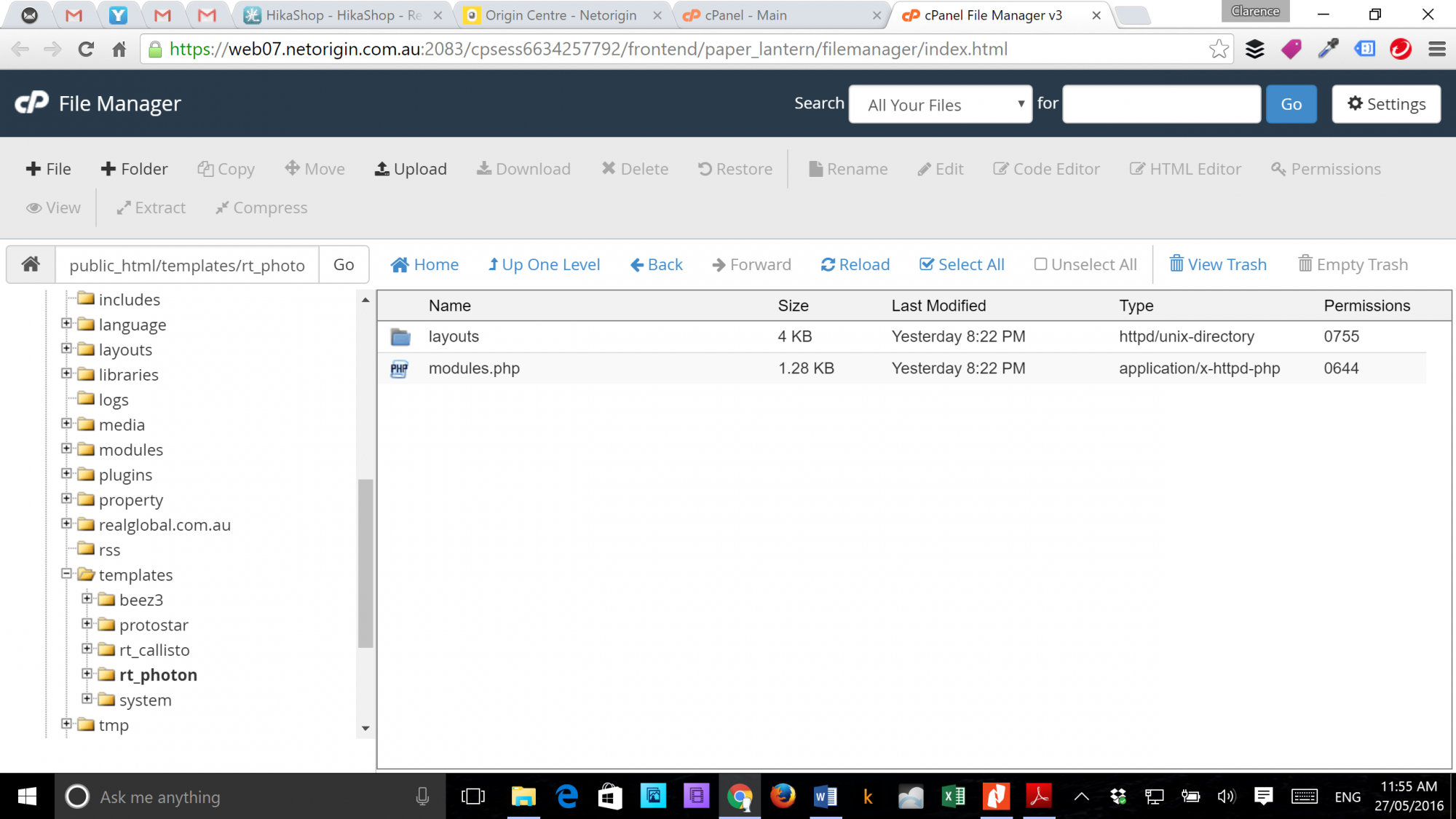This screenshot has height=819, width=1456.
Task: Bookmark page with the star icon
Action: click(1219, 50)
